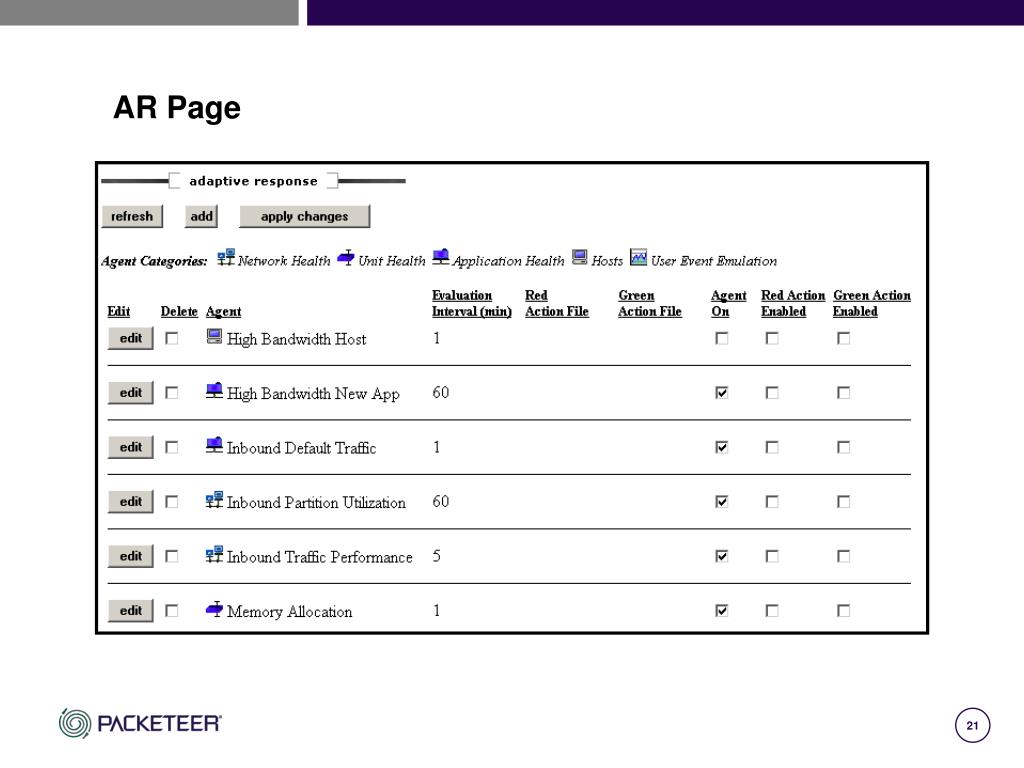Viewport: 1024px width, 768px height.
Task: Enable Green Action for High Bandwidth New App
Action: 844,392
